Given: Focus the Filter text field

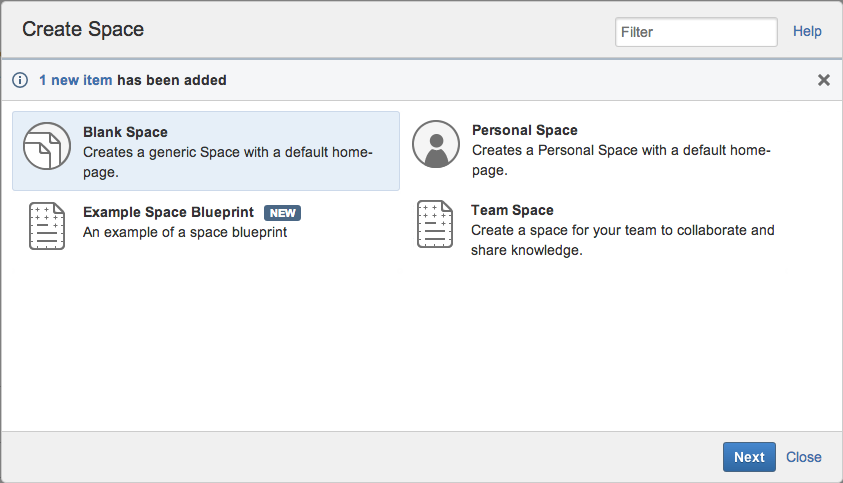Looking at the screenshot, I should click(695, 32).
